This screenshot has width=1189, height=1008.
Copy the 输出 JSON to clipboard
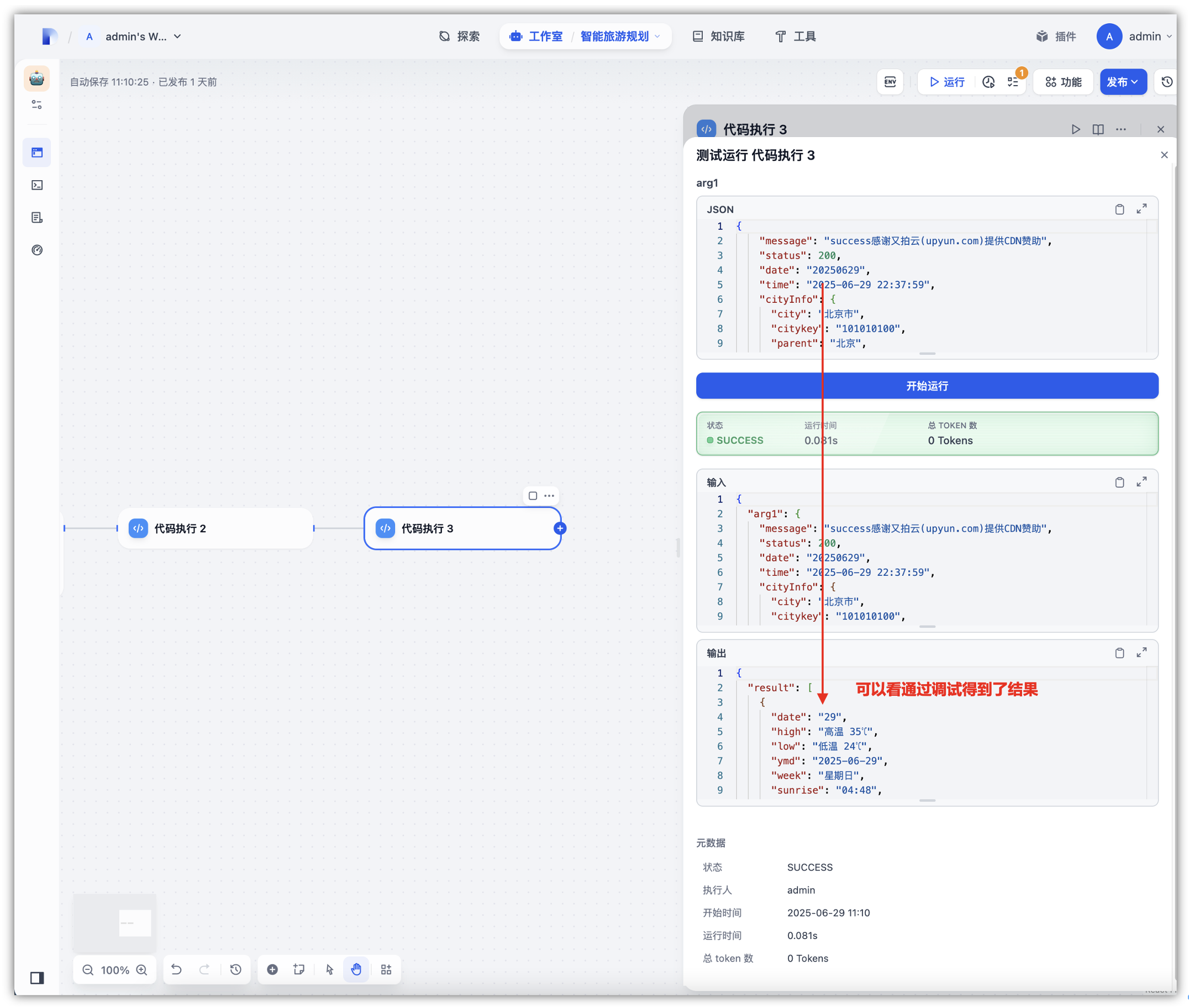pyautogui.click(x=1119, y=653)
